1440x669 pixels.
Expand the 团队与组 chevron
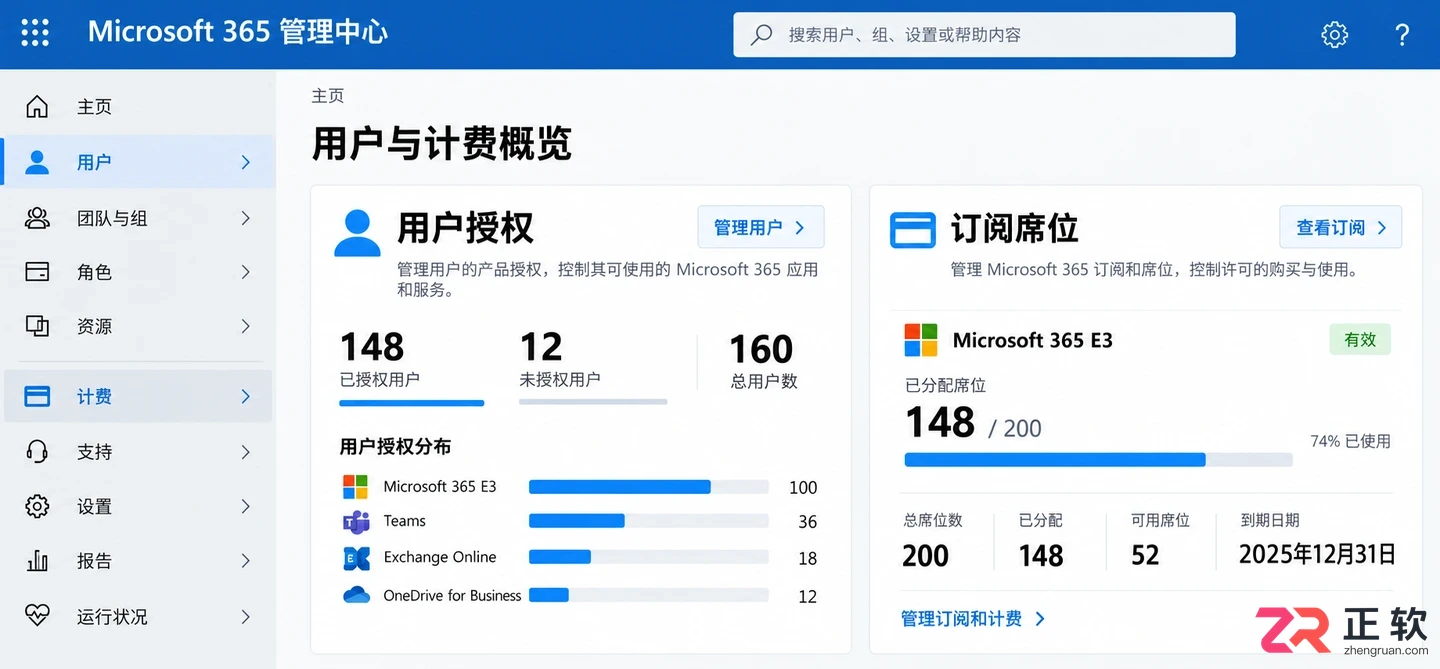tap(246, 218)
